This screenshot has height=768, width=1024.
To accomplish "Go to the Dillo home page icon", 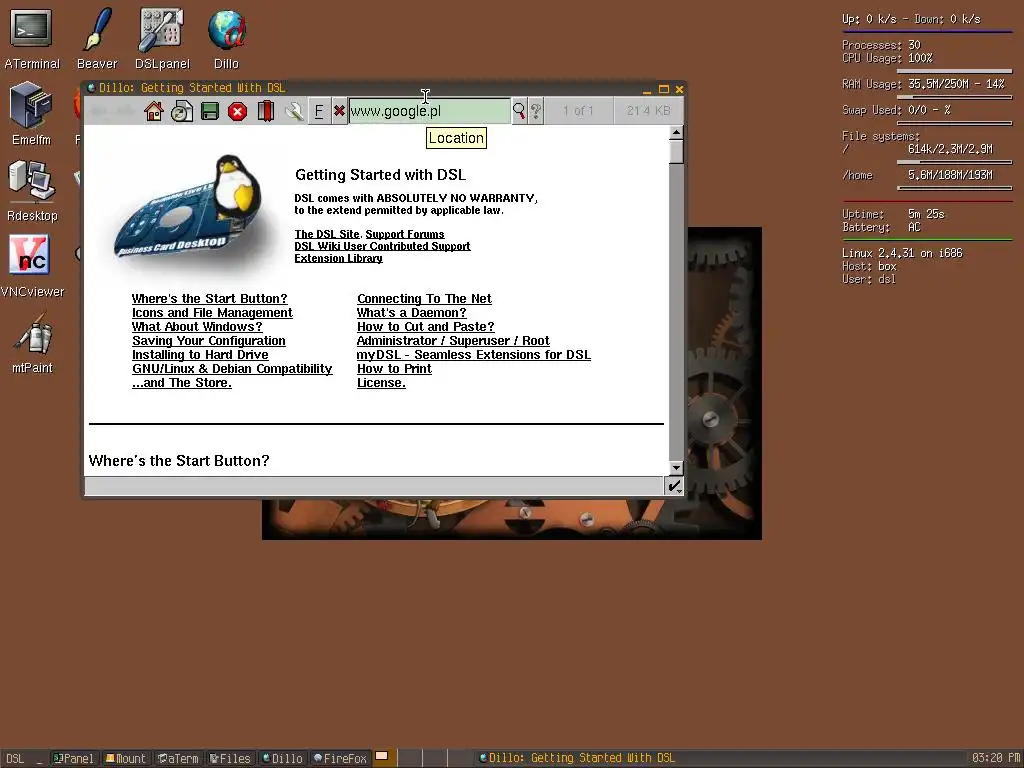I will tap(154, 111).
